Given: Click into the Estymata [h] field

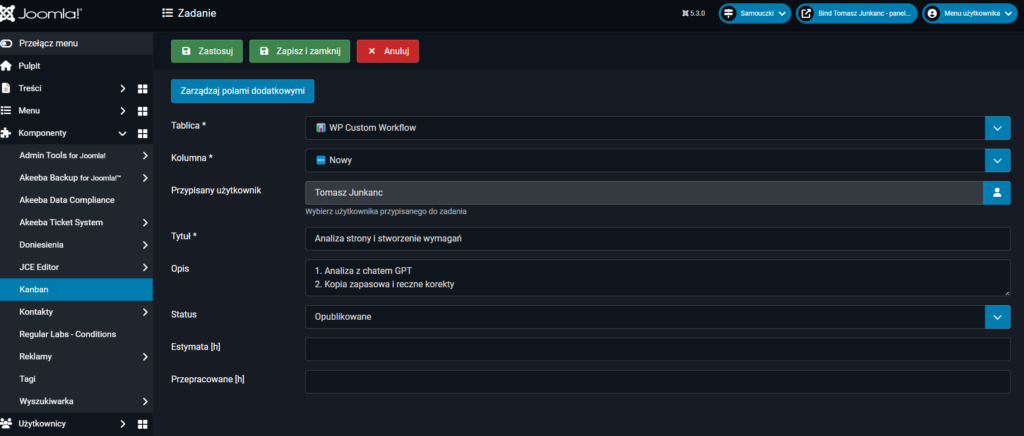Looking at the screenshot, I should 657,349.
